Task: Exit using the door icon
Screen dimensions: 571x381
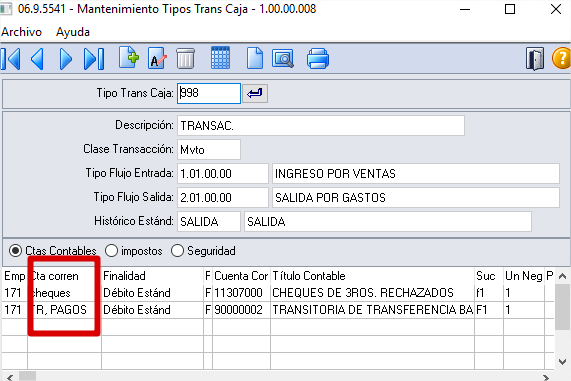Action: (535, 59)
